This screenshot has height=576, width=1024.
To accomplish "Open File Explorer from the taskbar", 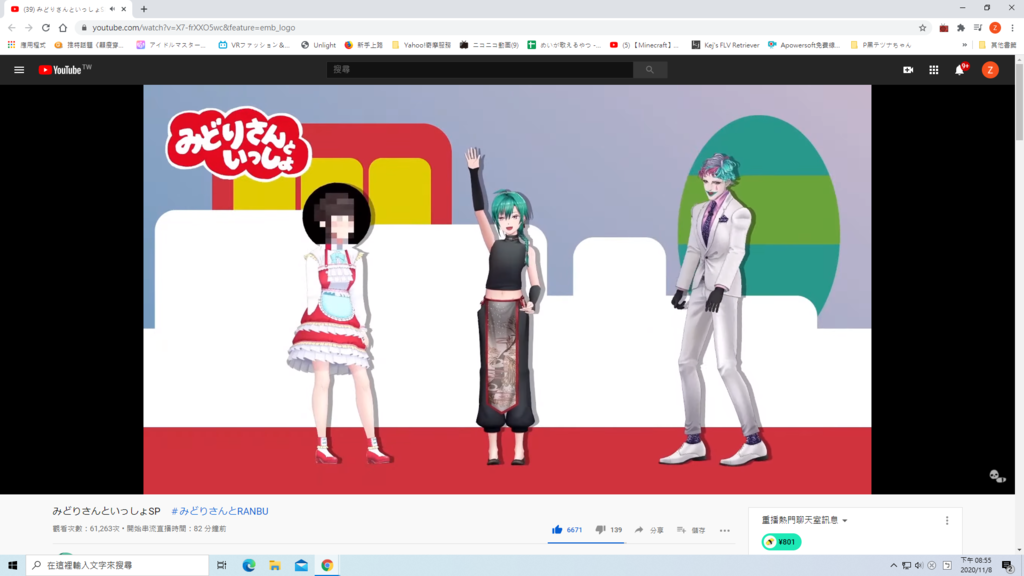I will (x=275, y=566).
